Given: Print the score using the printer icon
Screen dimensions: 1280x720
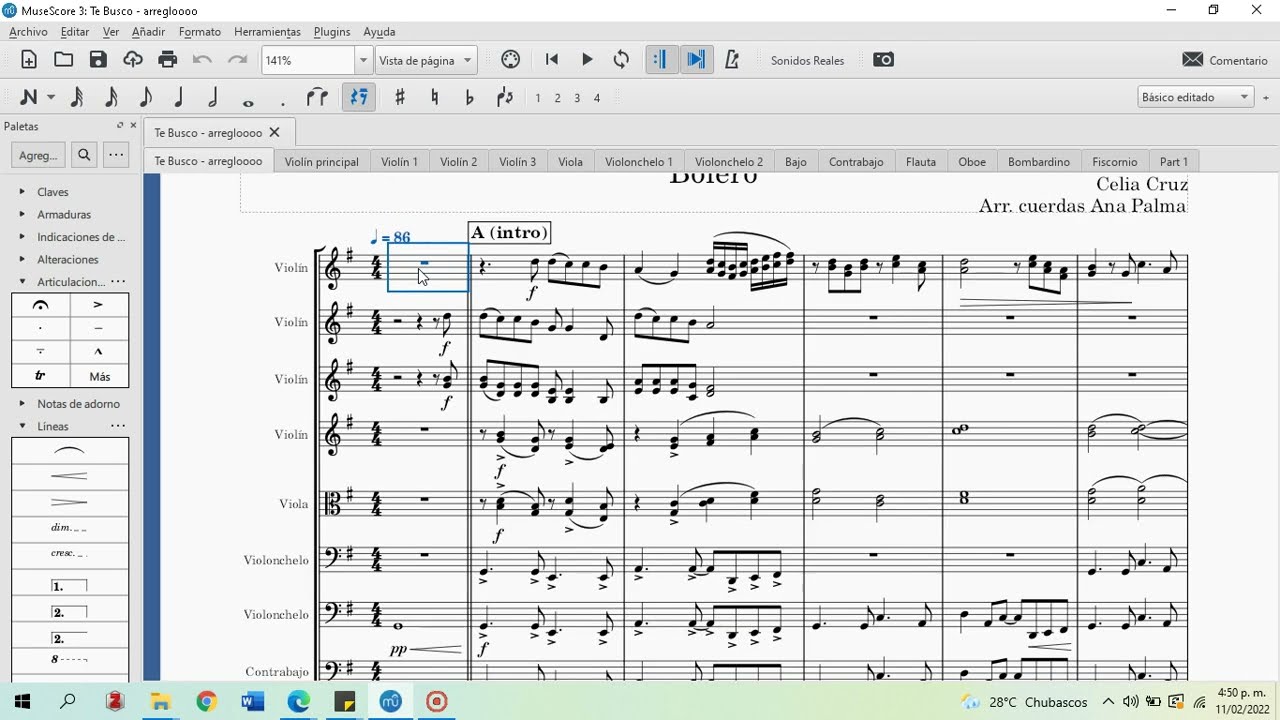Looking at the screenshot, I should 168,60.
